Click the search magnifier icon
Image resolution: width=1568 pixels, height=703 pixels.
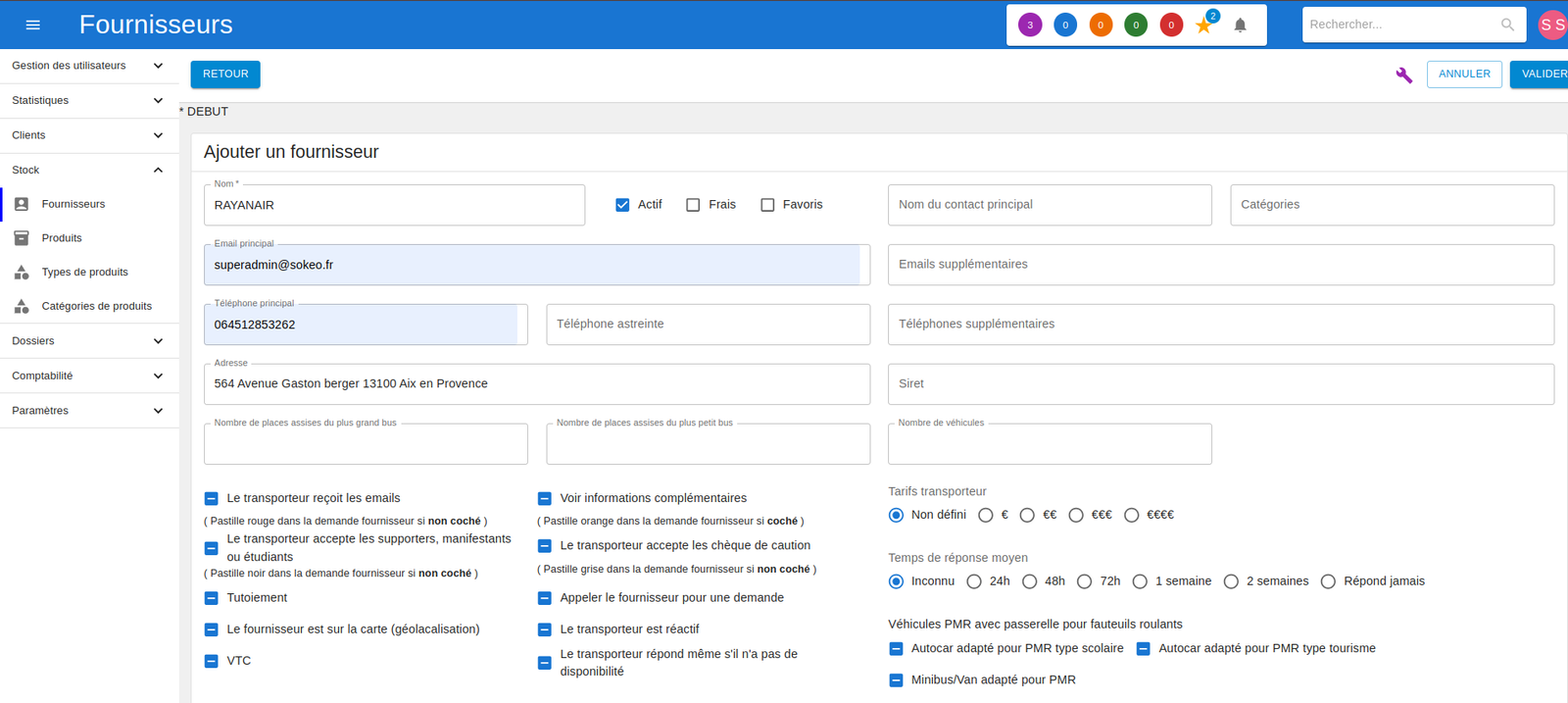click(1507, 25)
